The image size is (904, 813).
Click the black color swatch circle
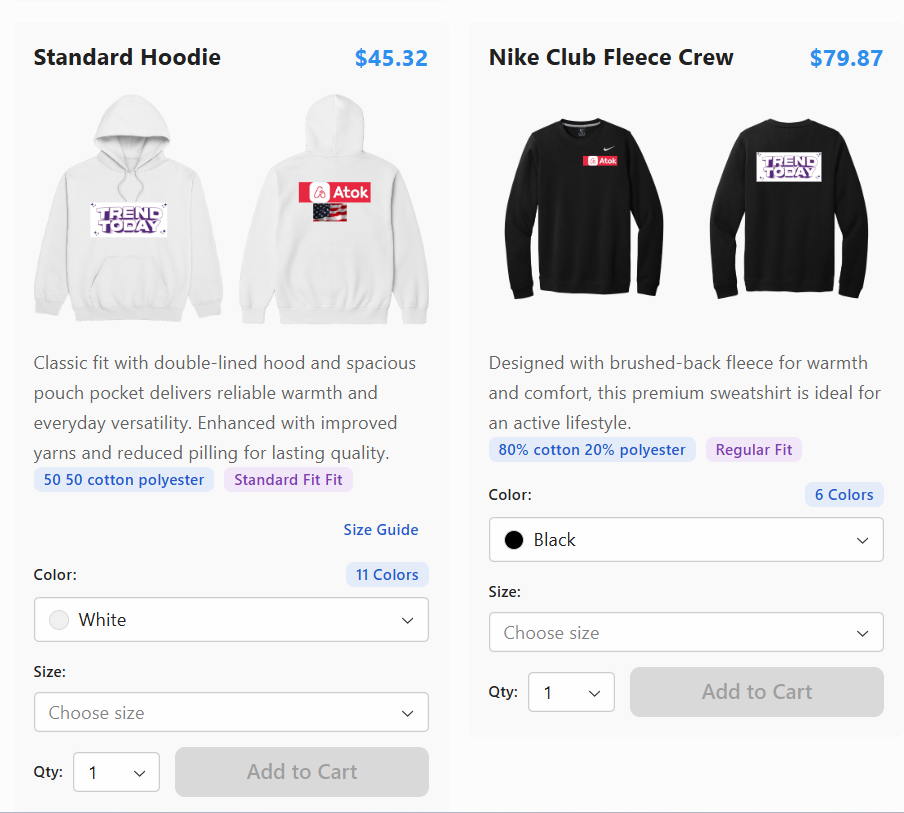[x=514, y=540]
